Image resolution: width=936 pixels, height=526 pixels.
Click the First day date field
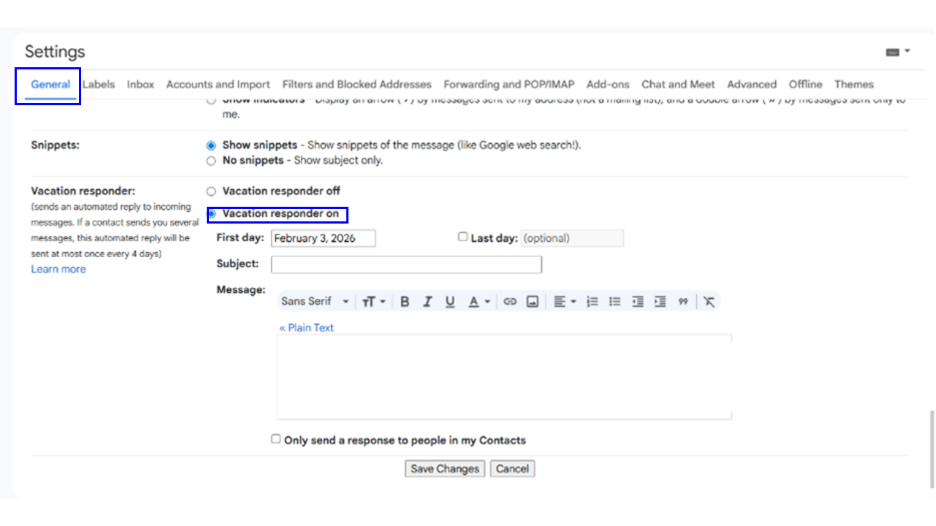click(x=323, y=238)
